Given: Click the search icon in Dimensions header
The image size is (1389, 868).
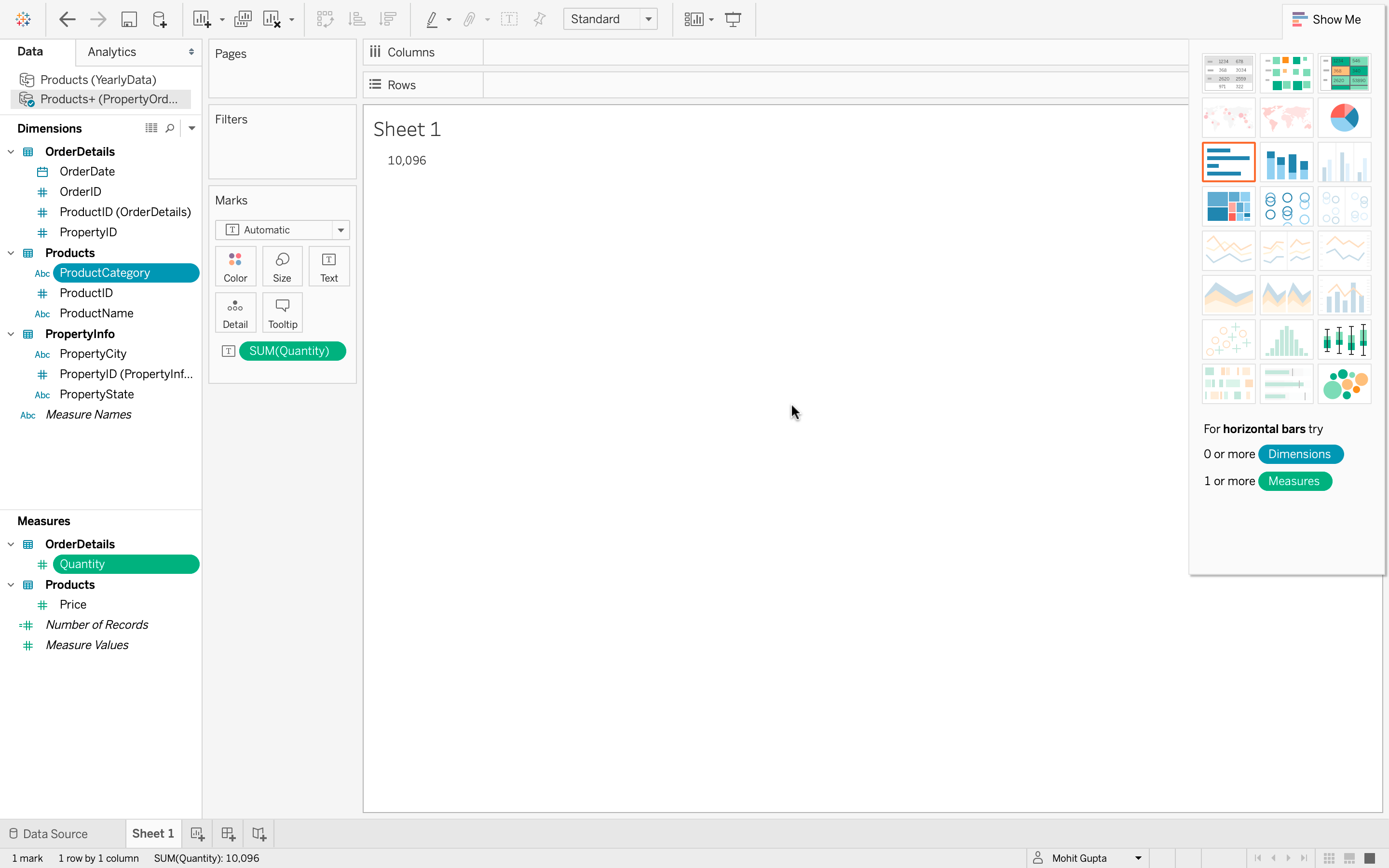Looking at the screenshot, I should click(170, 129).
